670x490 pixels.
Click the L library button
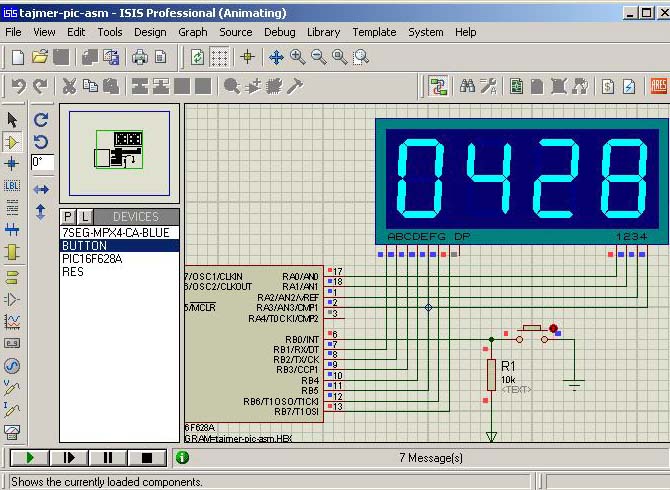(x=85, y=216)
